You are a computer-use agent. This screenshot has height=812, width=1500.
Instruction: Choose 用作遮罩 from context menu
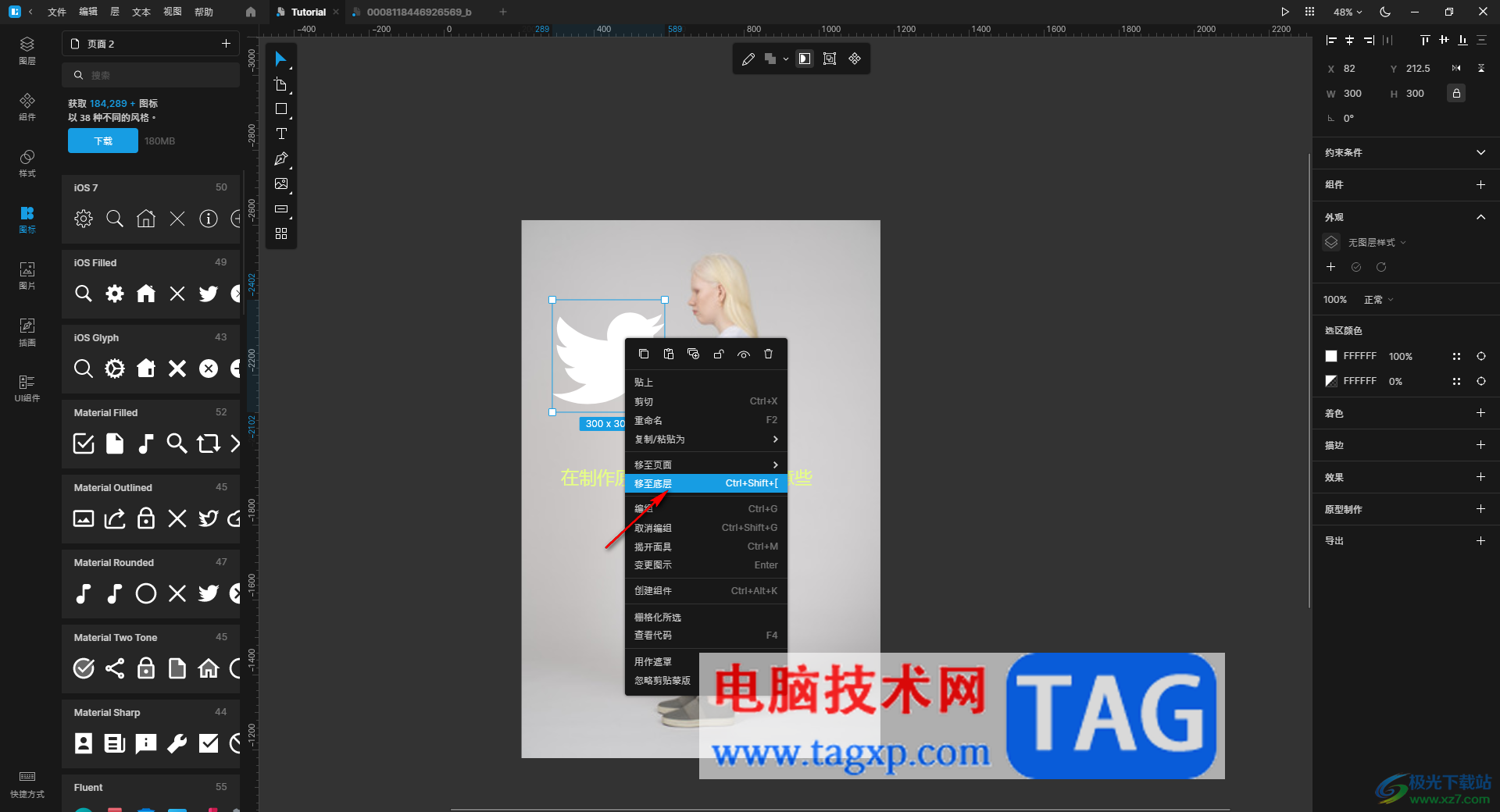(x=706, y=662)
